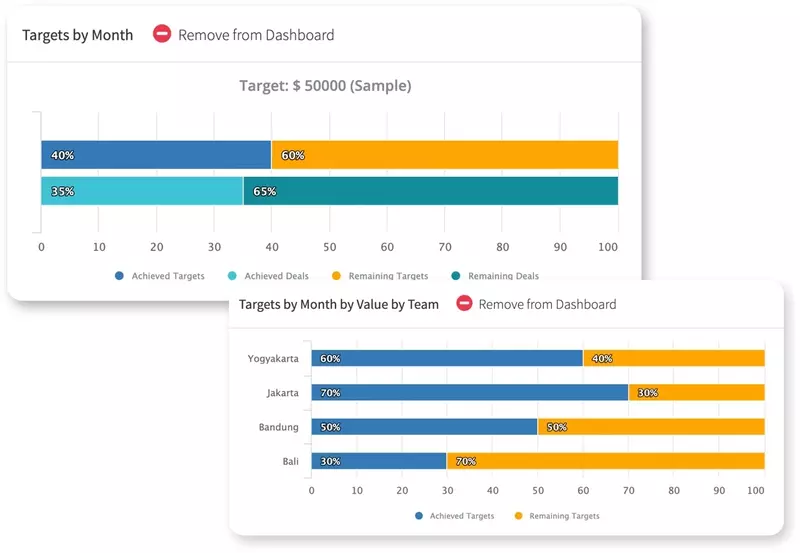
Task: Toggle Remaining Deals legend entry
Action: (x=495, y=275)
